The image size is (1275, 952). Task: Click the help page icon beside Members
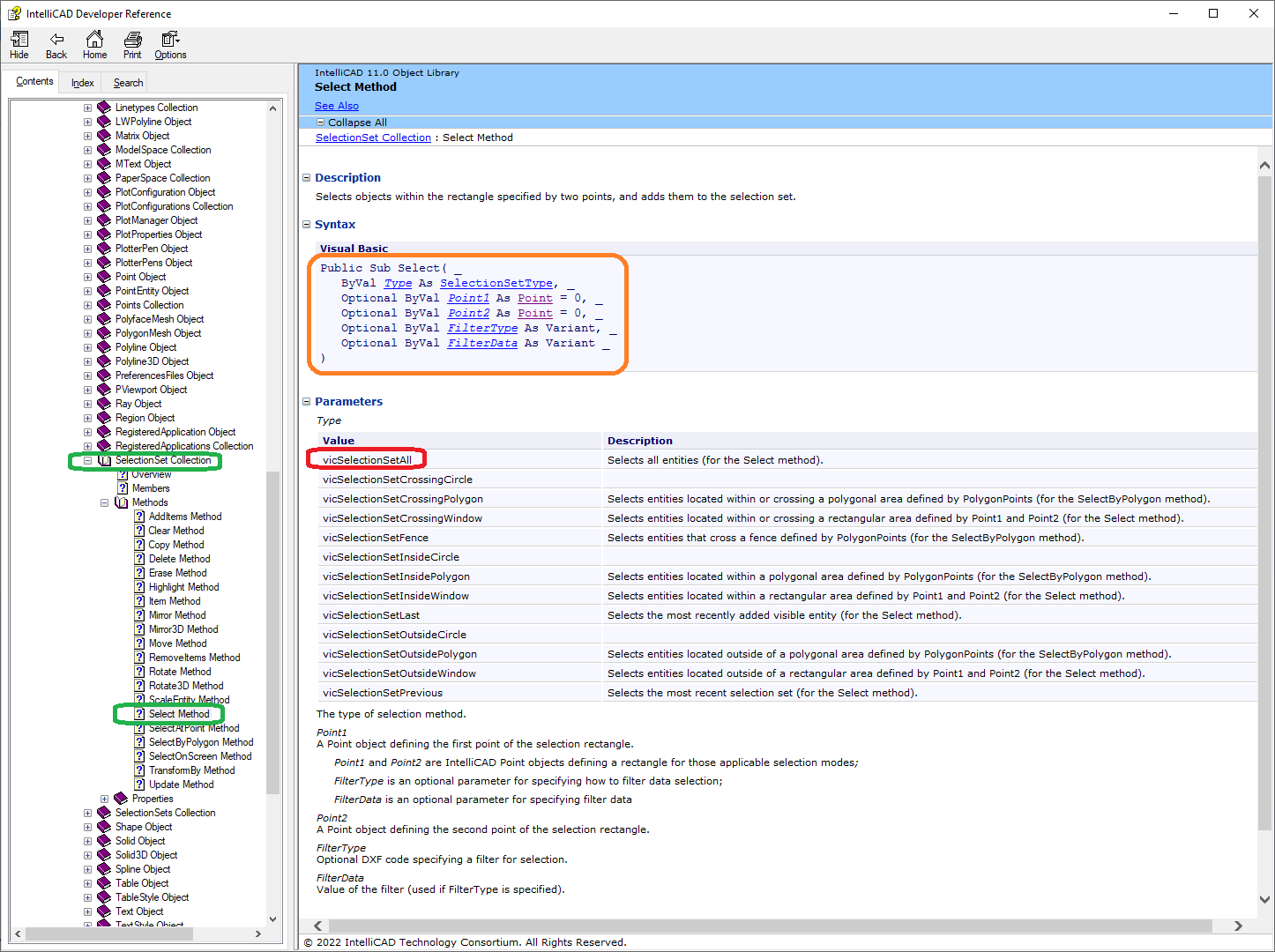(123, 488)
